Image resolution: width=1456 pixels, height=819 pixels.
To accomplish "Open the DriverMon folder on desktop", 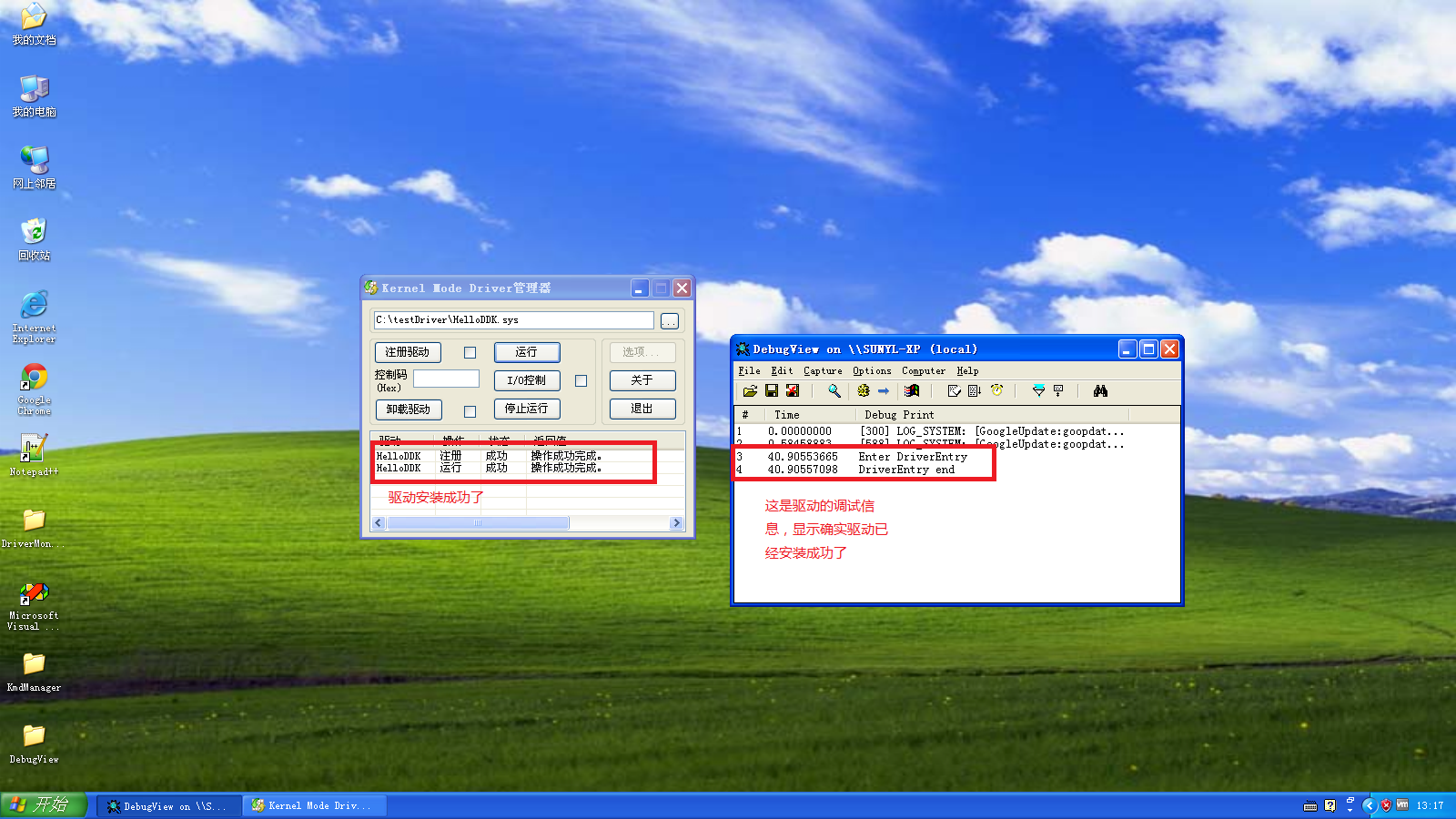I will (x=34, y=527).
